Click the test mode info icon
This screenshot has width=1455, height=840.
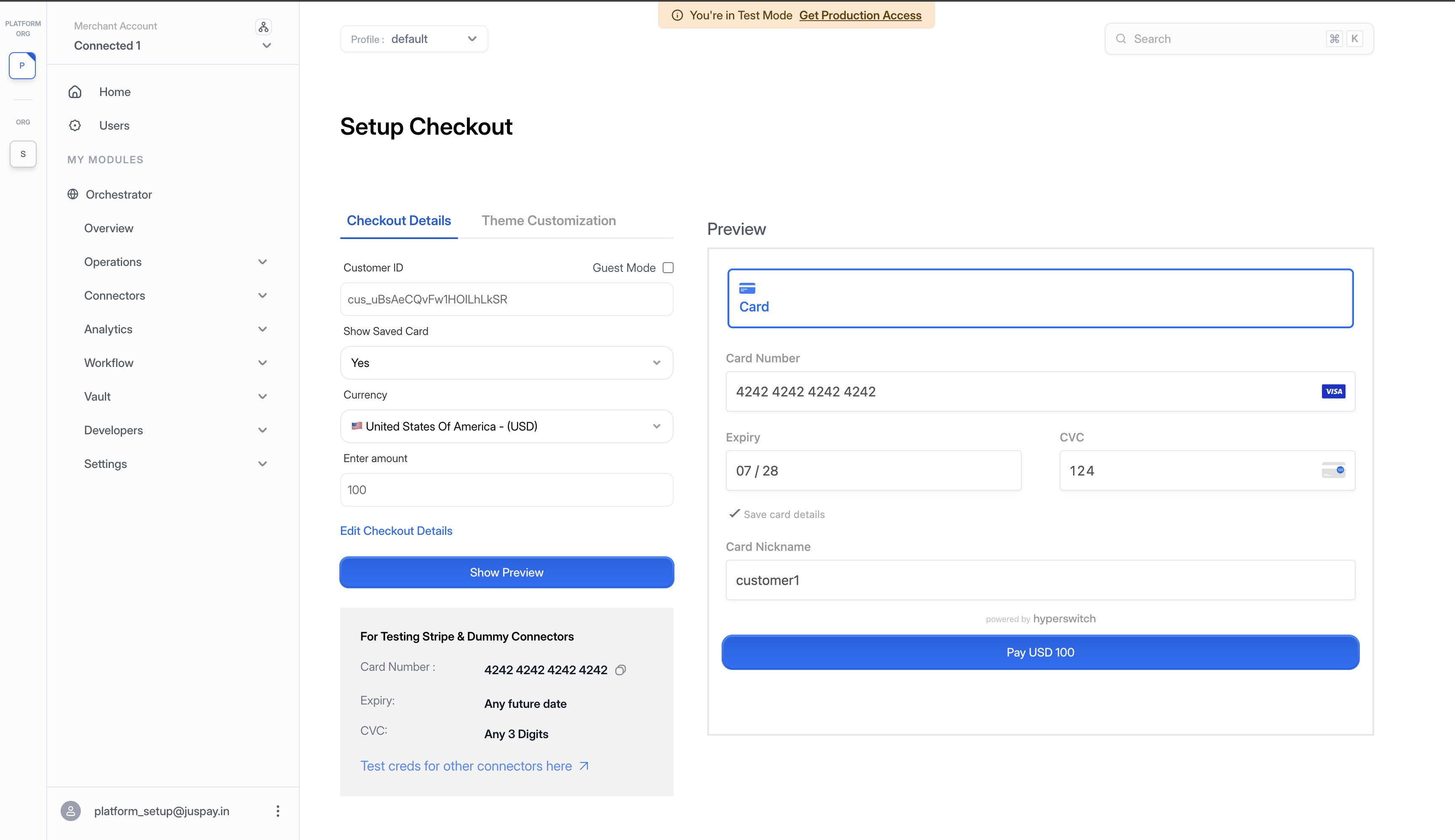click(677, 15)
